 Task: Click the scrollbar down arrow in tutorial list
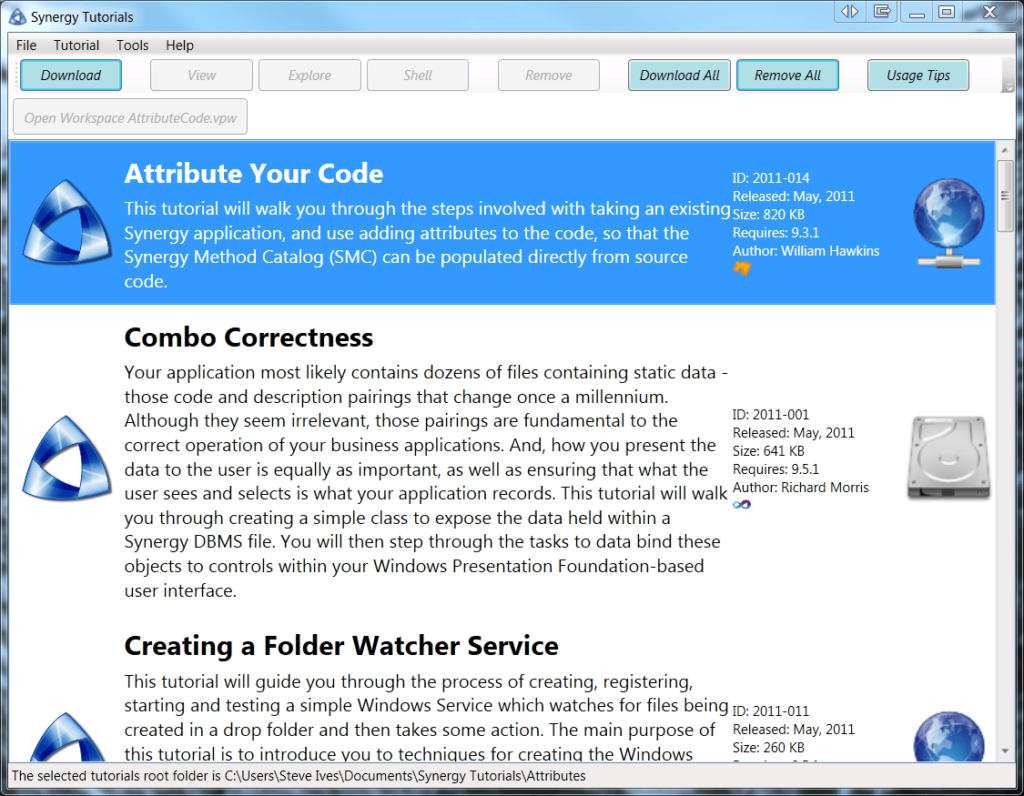(x=1005, y=751)
